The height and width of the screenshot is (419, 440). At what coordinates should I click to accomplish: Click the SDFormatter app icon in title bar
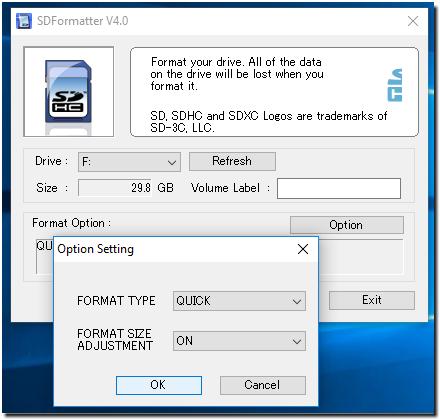[x=24, y=21]
